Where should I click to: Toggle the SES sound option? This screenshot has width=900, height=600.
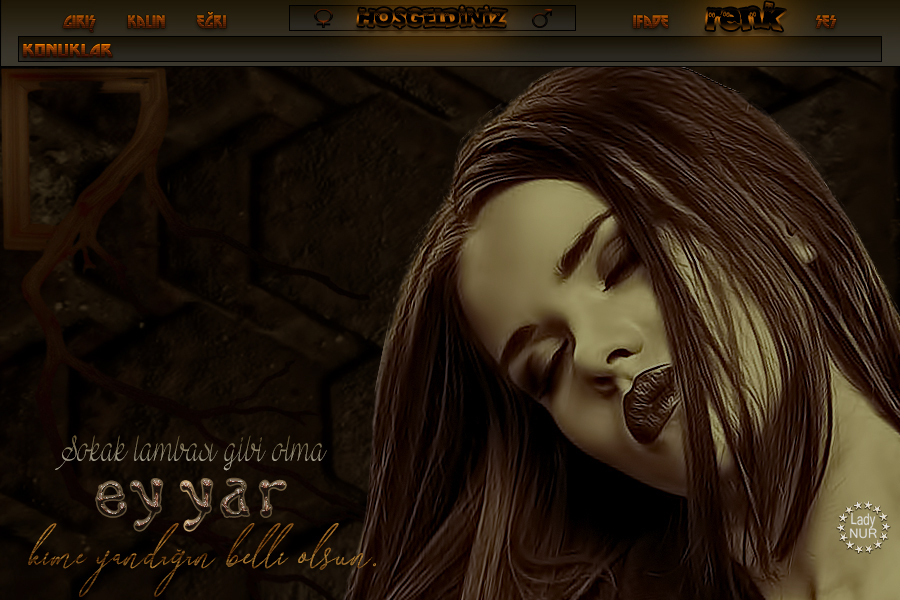(x=826, y=21)
